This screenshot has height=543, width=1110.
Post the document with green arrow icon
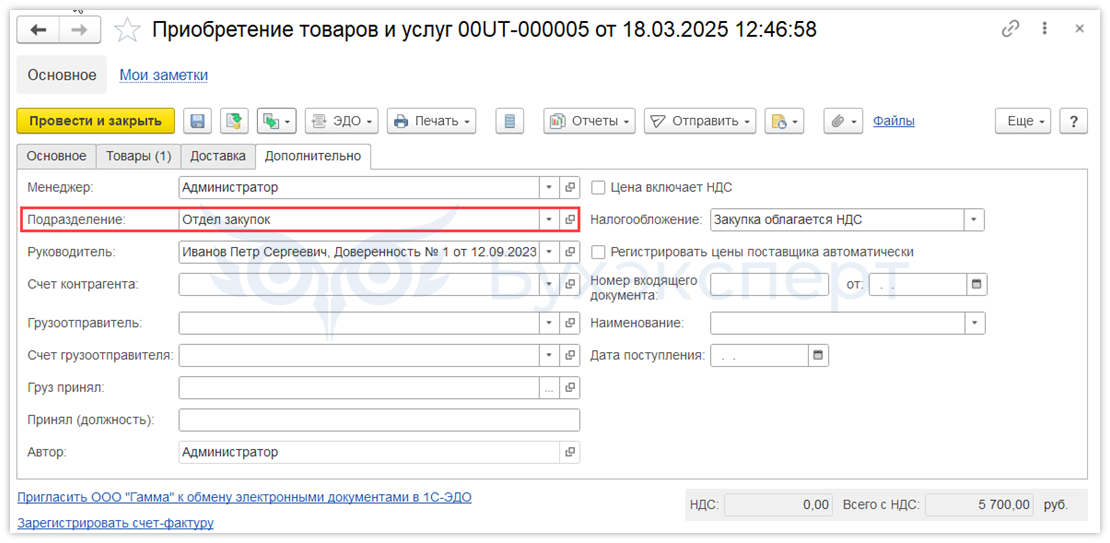click(x=234, y=121)
